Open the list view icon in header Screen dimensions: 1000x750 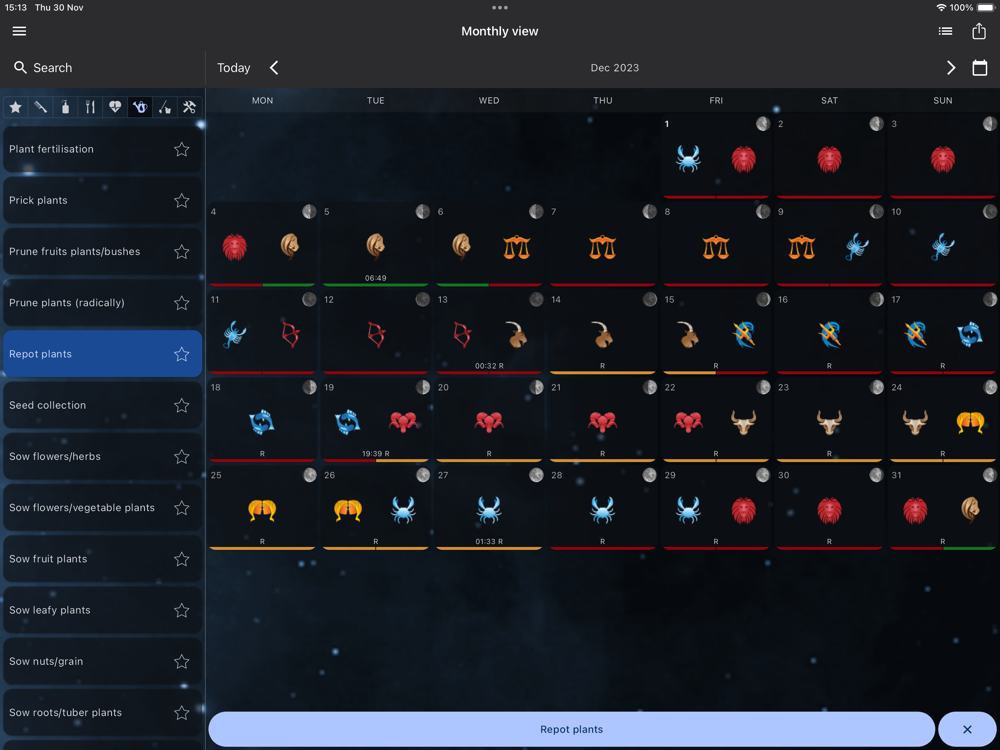click(945, 31)
